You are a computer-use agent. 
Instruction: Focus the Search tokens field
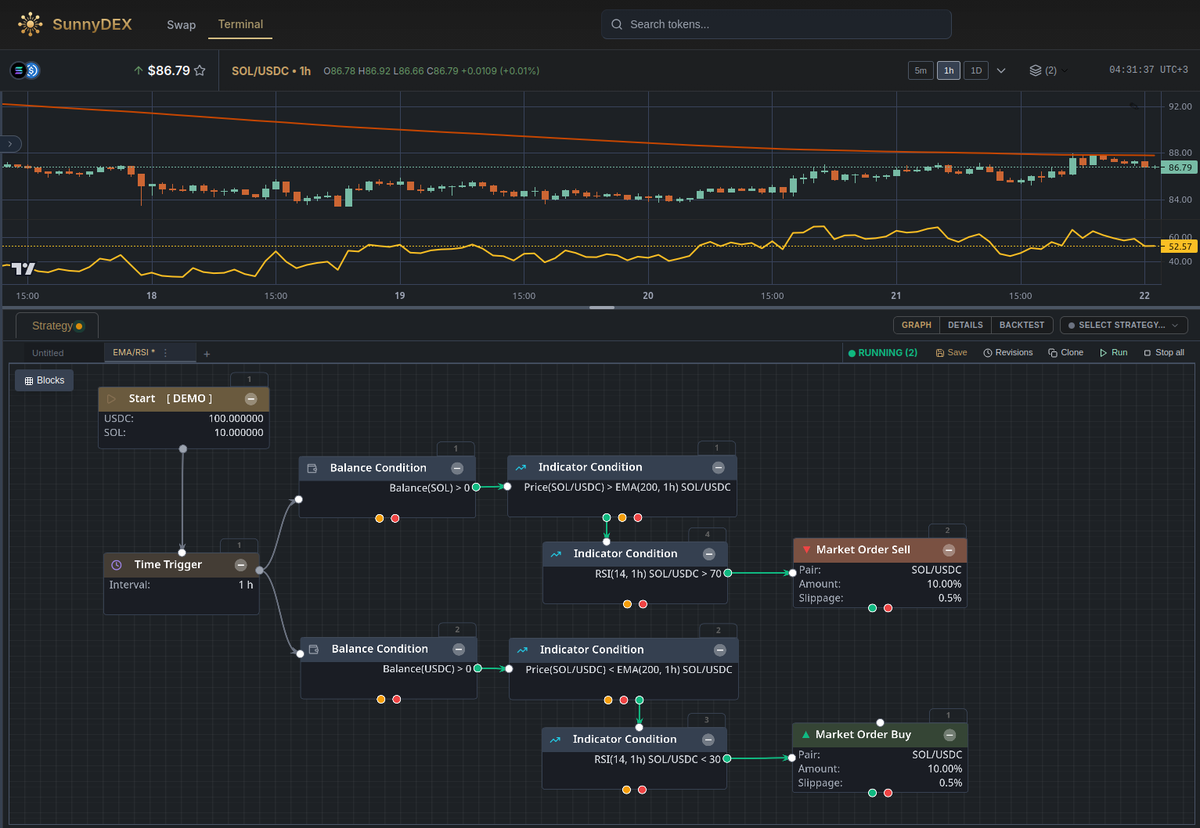click(776, 24)
